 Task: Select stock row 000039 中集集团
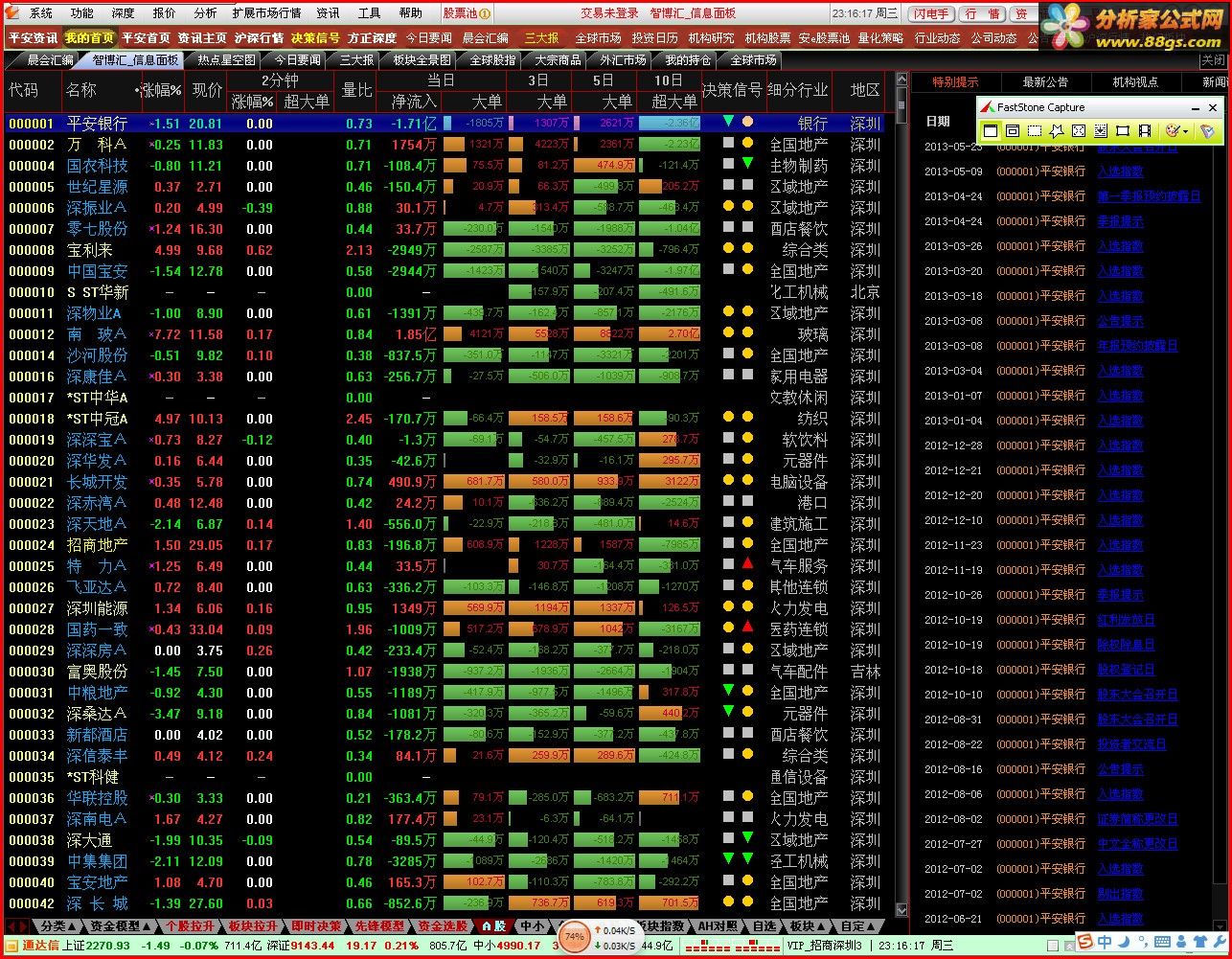click(x=448, y=861)
